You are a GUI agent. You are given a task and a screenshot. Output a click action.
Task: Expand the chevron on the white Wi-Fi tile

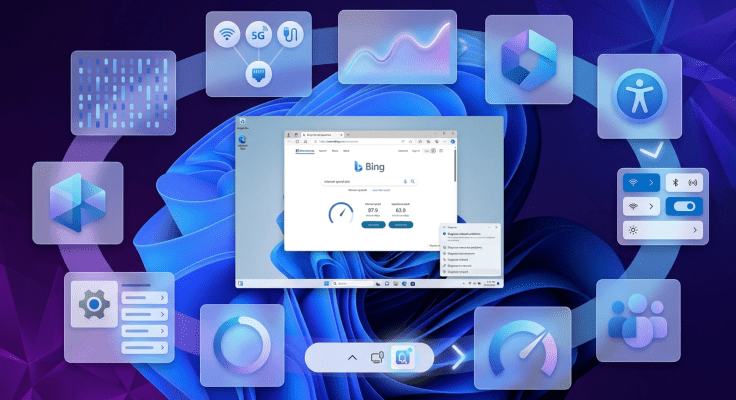point(651,206)
